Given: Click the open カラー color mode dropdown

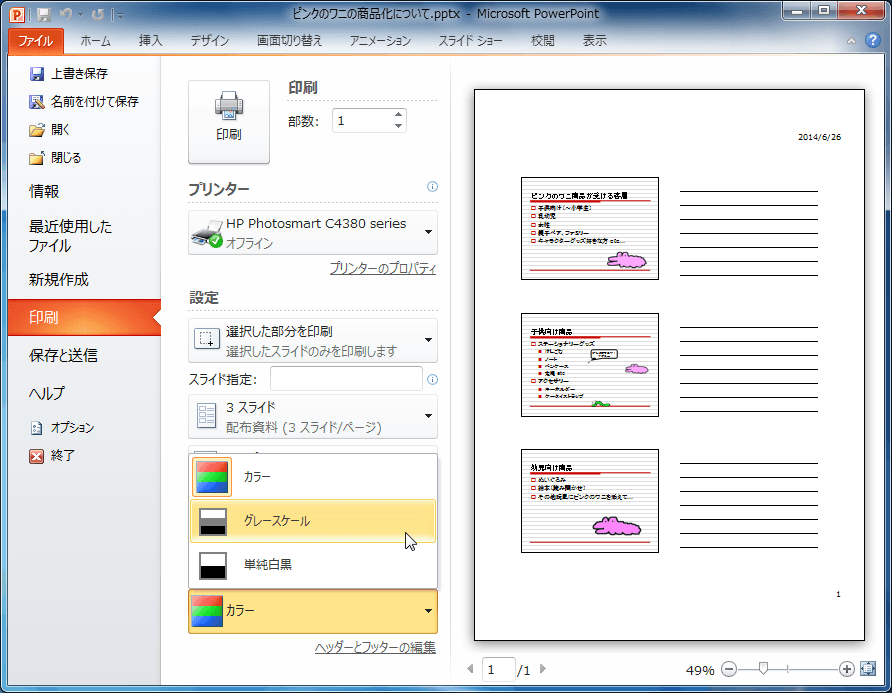Looking at the screenshot, I should 313,611.
